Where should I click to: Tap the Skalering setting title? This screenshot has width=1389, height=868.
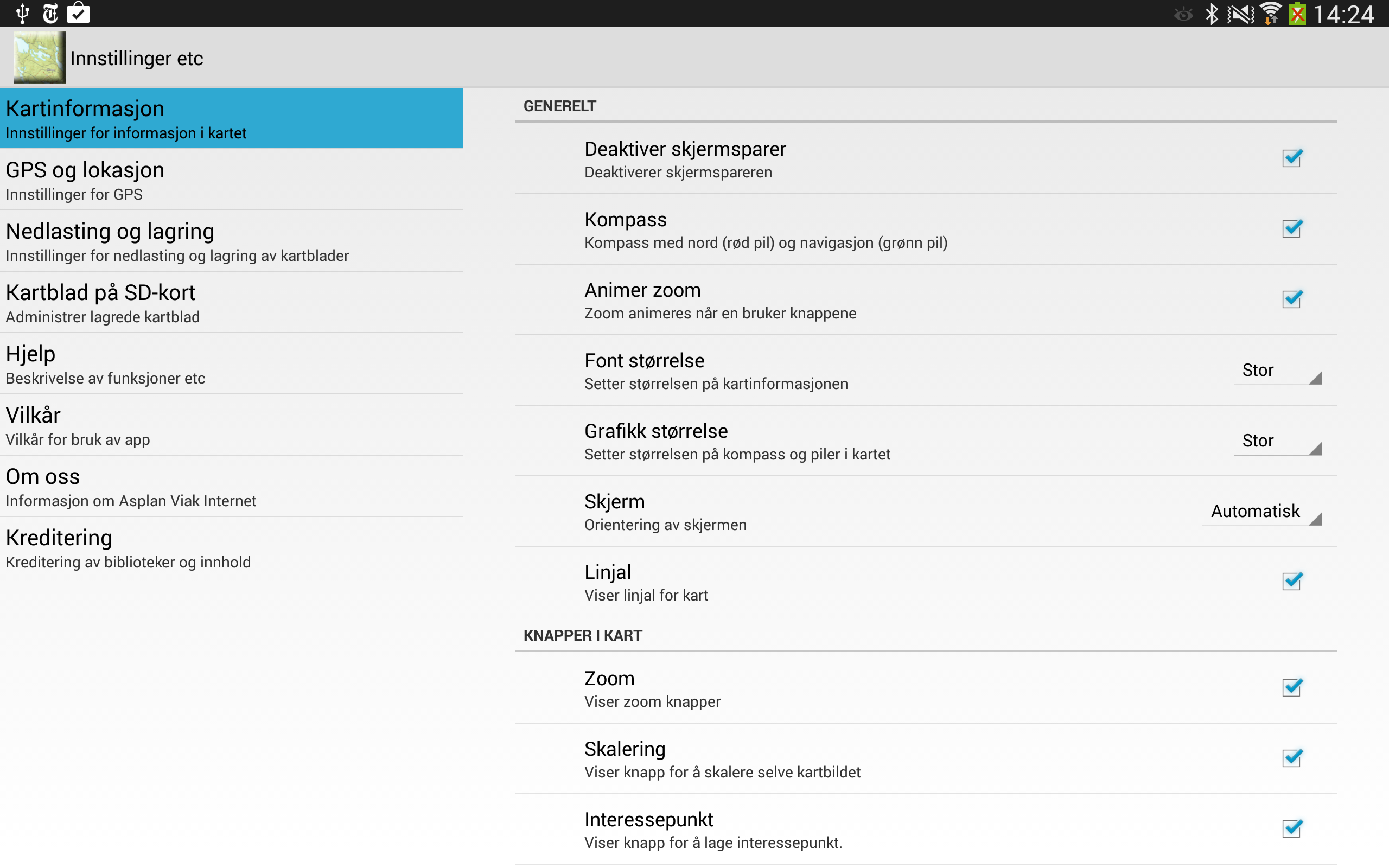[x=625, y=749]
